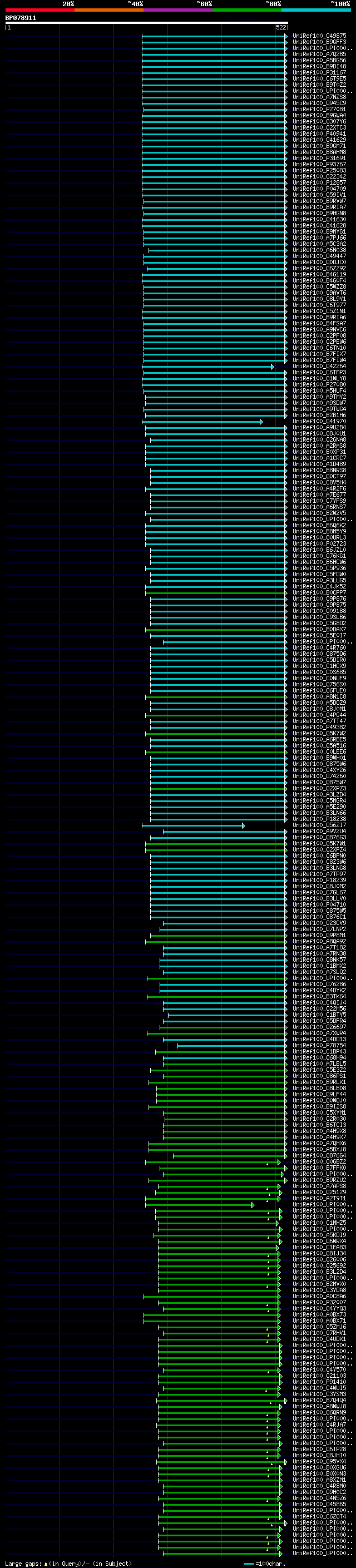Click the UniRef100_Q4N5Z6 label
This screenshot has height=1568, width=356.
(x=319, y=1498)
